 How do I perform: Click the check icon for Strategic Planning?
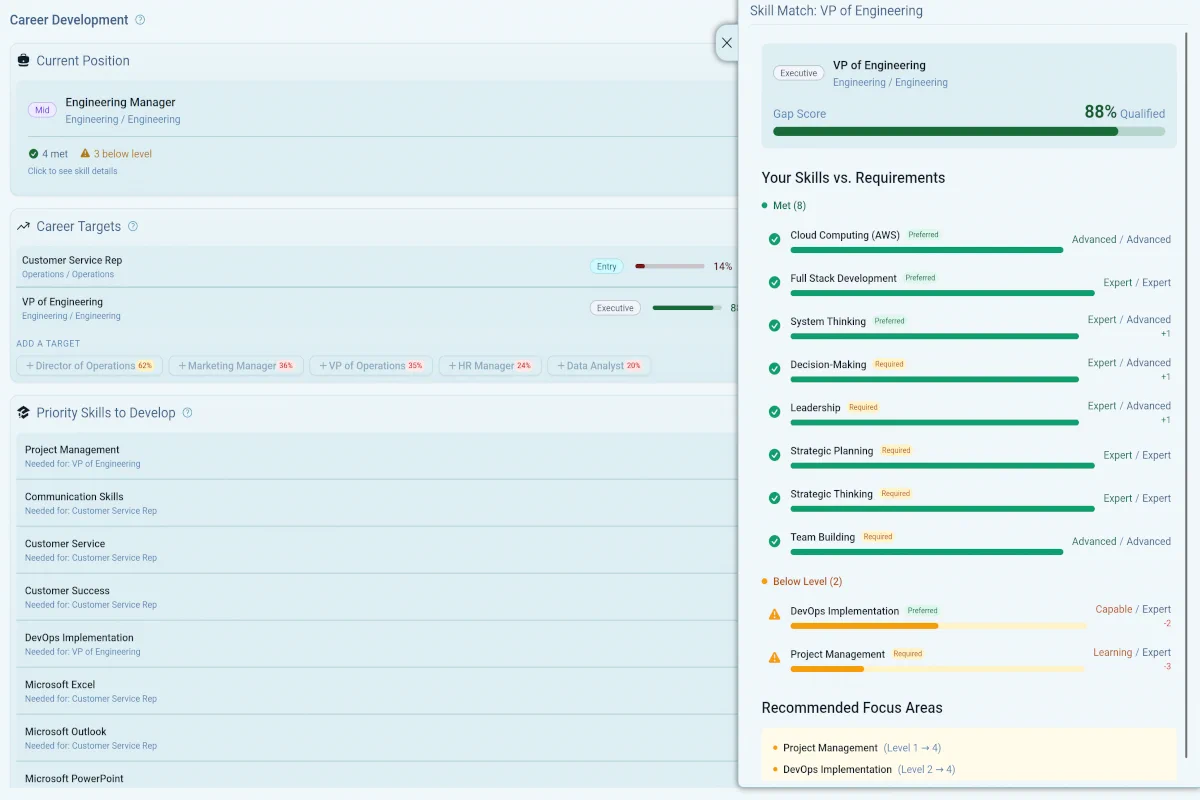774,455
